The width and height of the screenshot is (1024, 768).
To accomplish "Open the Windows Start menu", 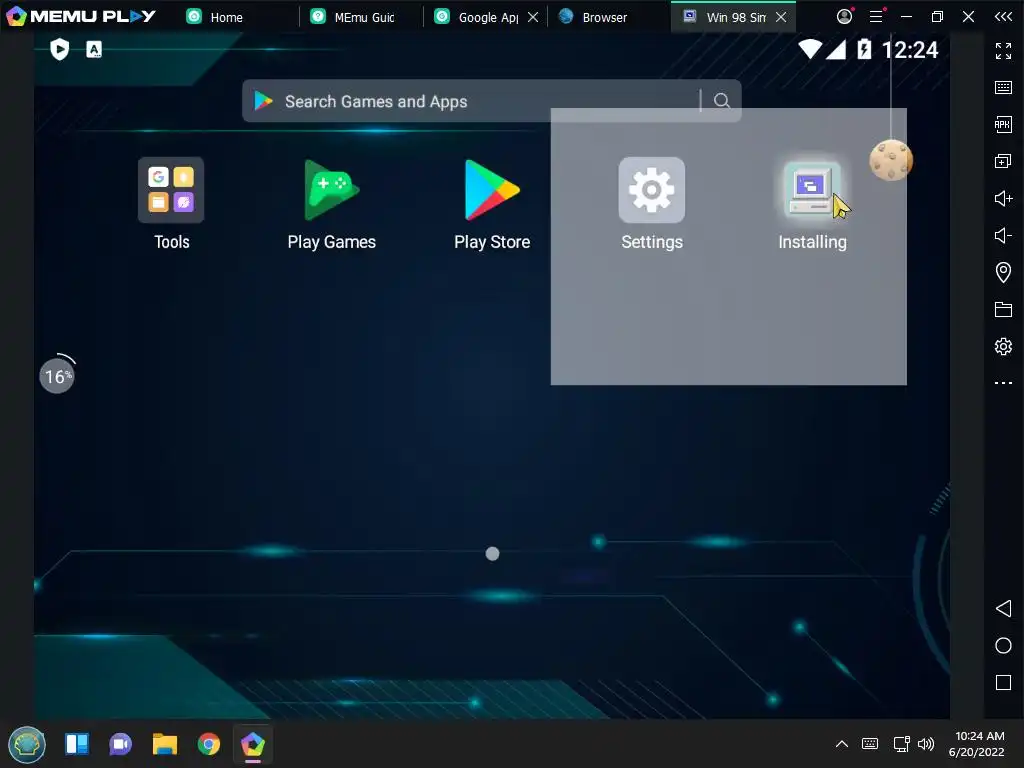I will coord(27,744).
